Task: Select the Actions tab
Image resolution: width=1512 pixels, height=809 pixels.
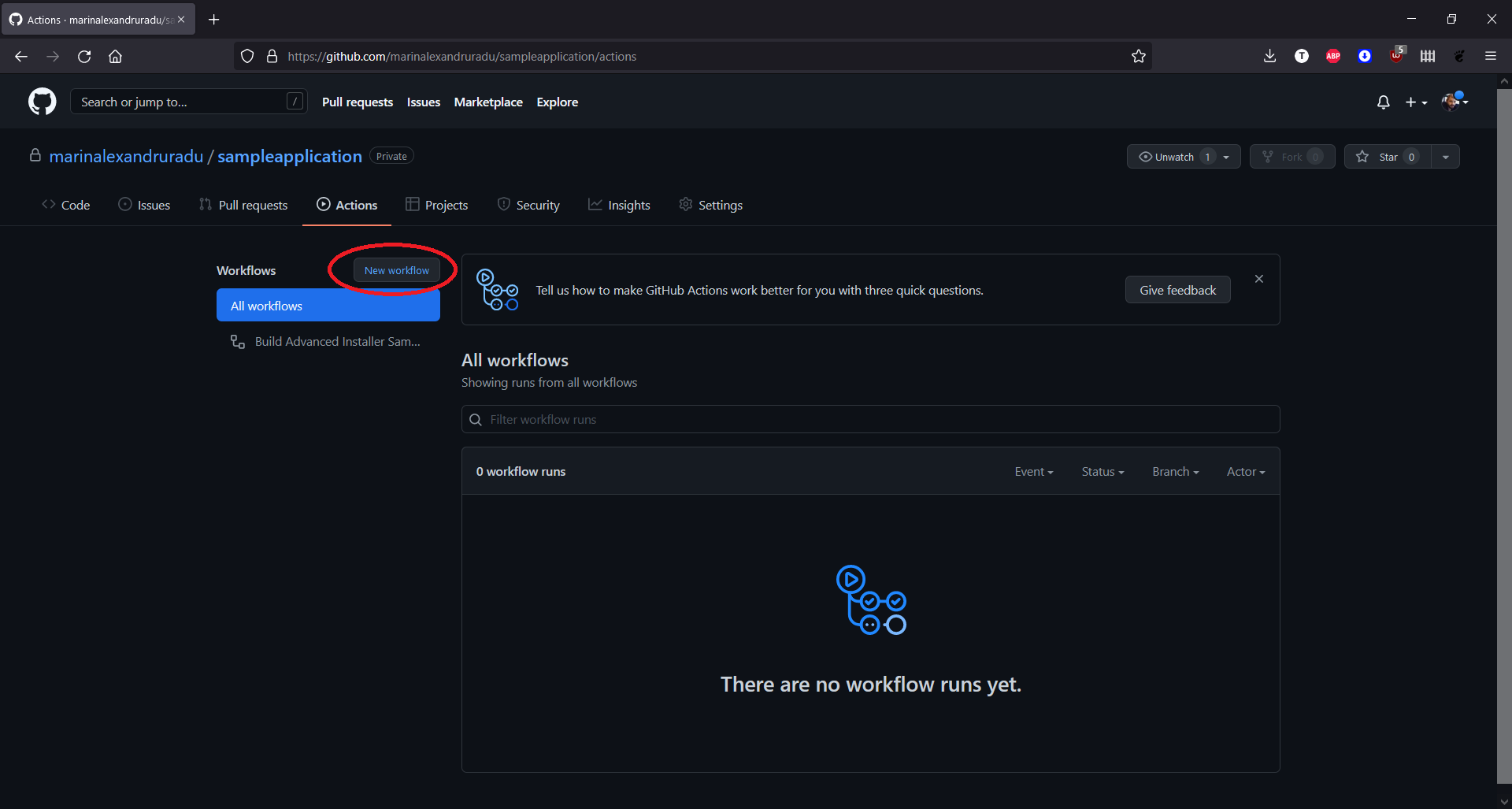Action: 347,205
